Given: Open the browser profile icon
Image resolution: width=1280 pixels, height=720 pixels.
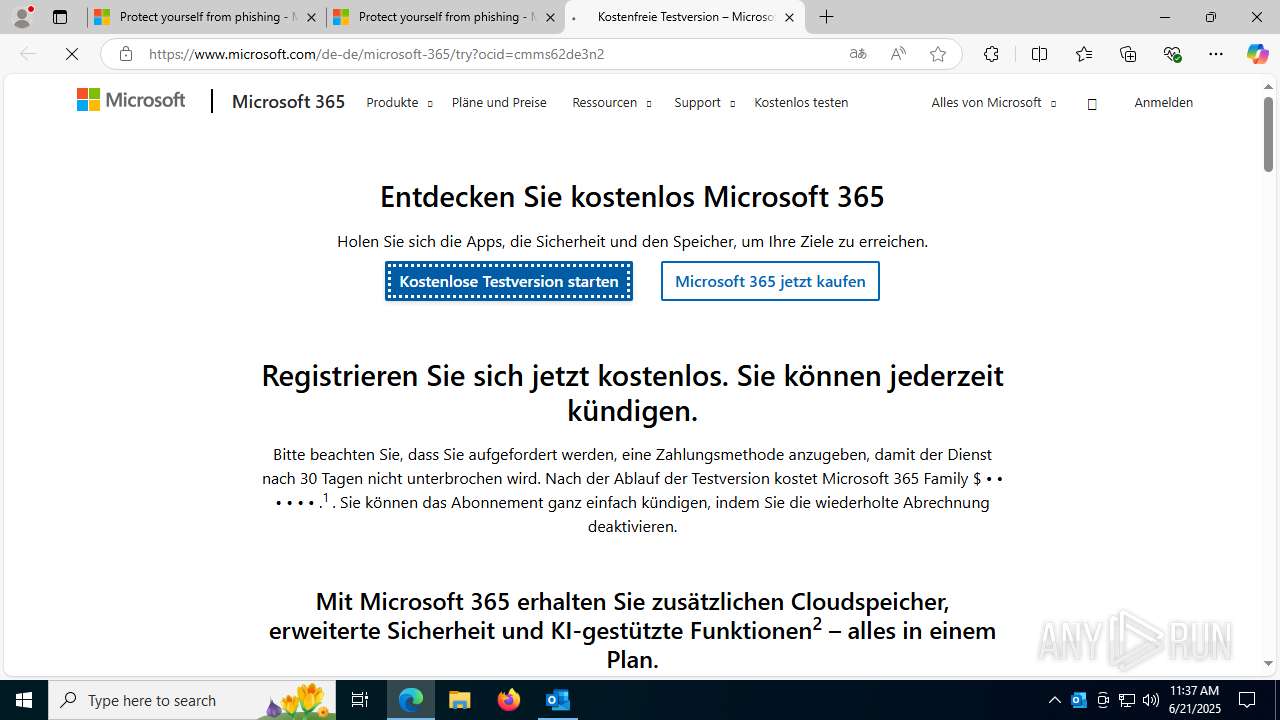Looking at the screenshot, I should click(22, 17).
